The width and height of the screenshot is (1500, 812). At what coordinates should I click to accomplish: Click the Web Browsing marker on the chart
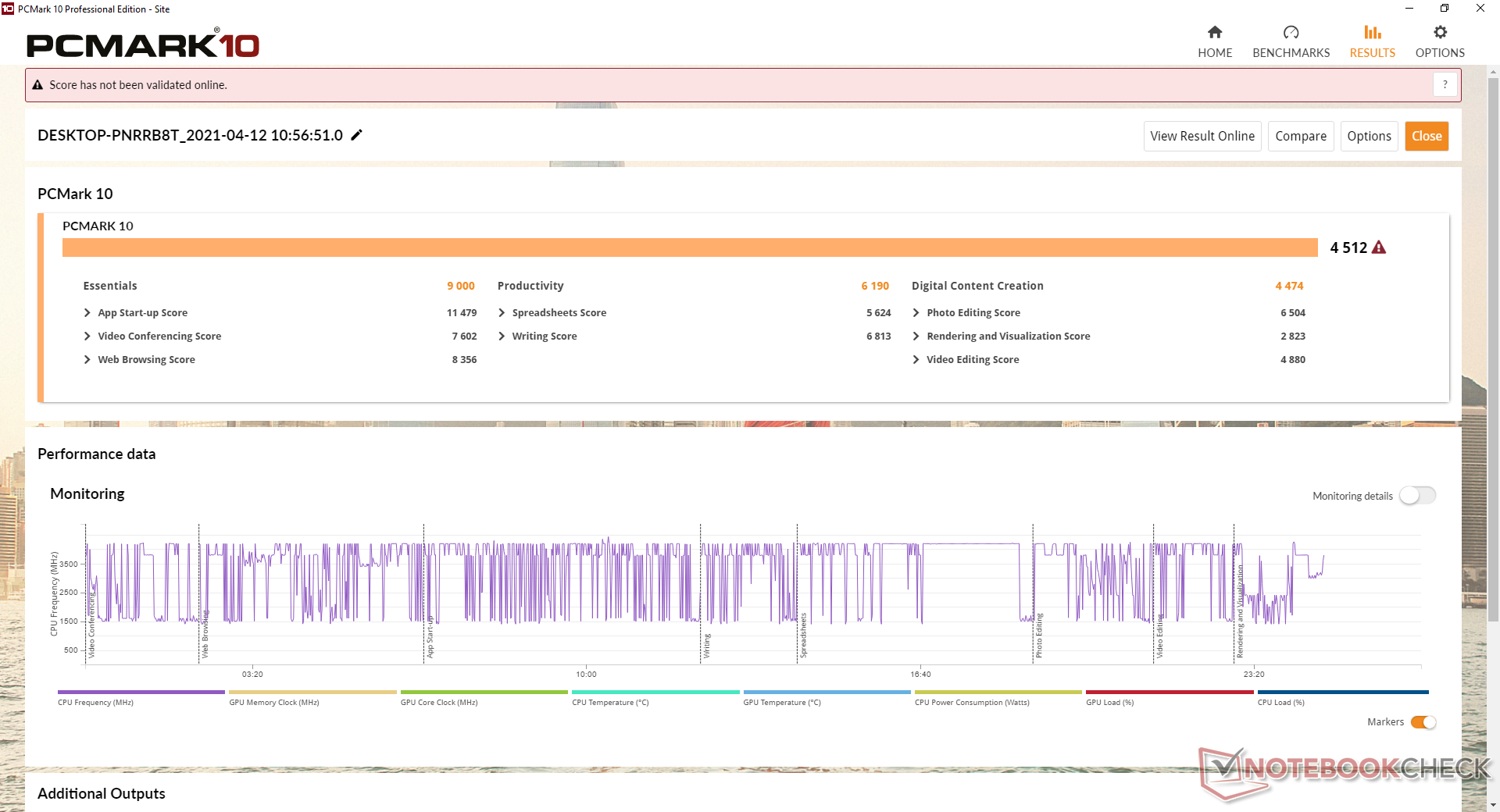[x=205, y=634]
